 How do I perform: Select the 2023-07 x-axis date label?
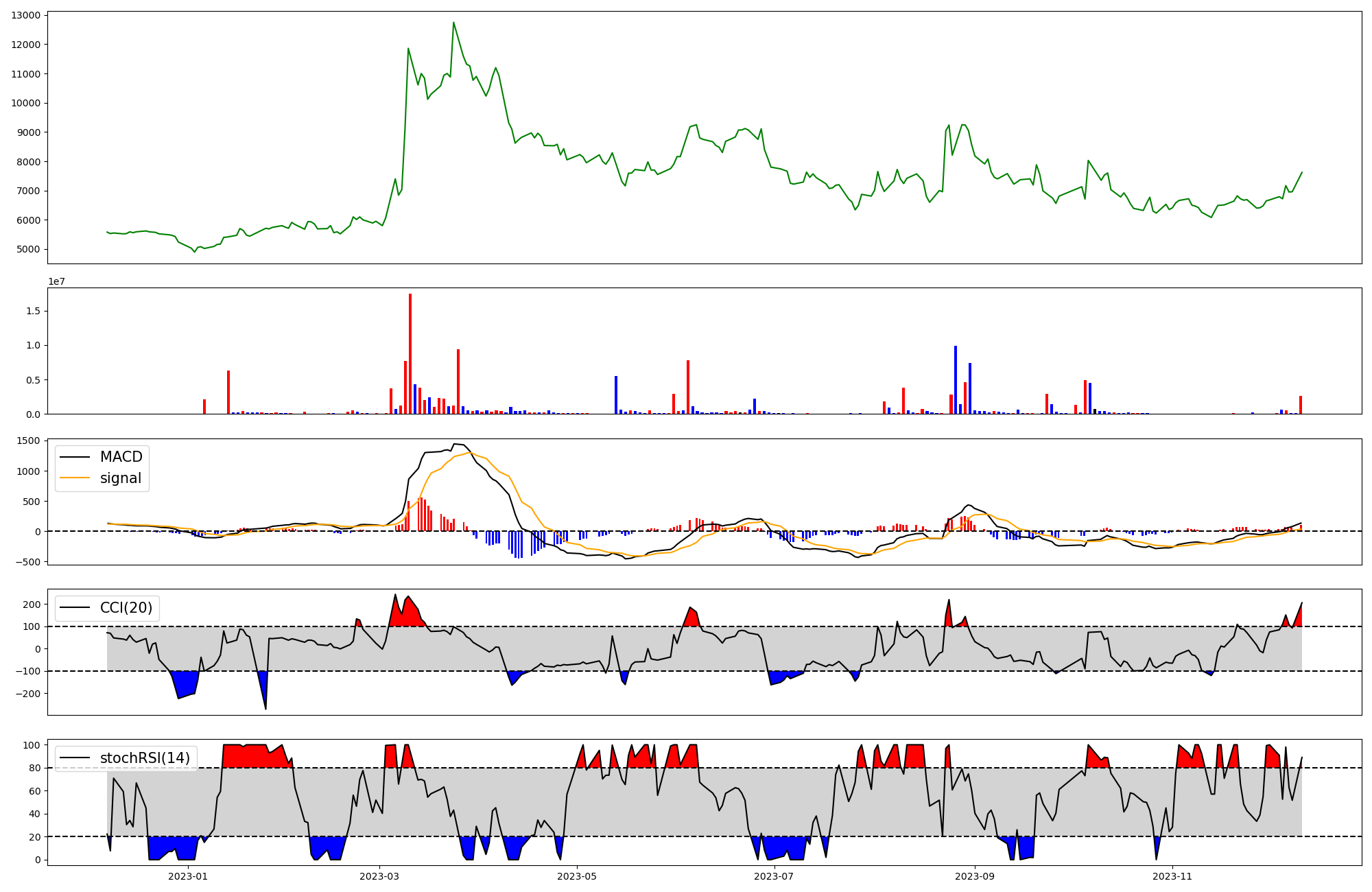774,876
